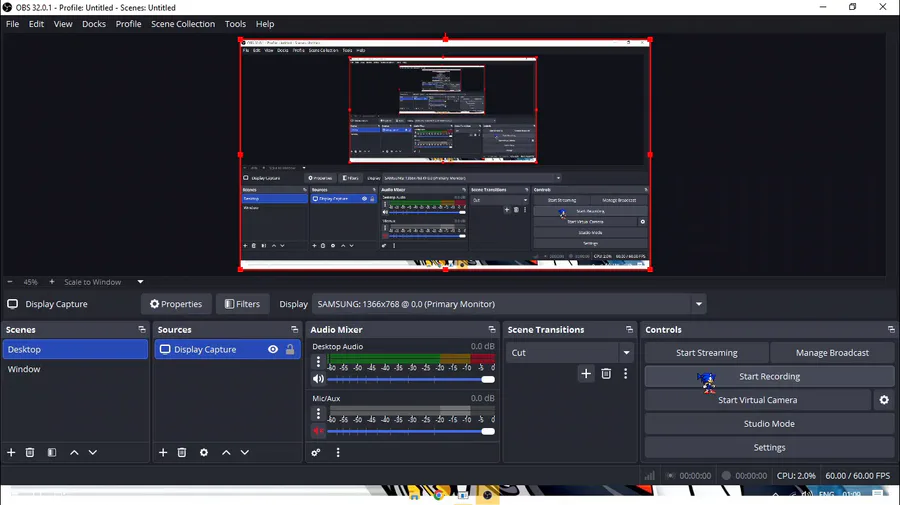Add a new scene in Scenes panel

pos(11,452)
